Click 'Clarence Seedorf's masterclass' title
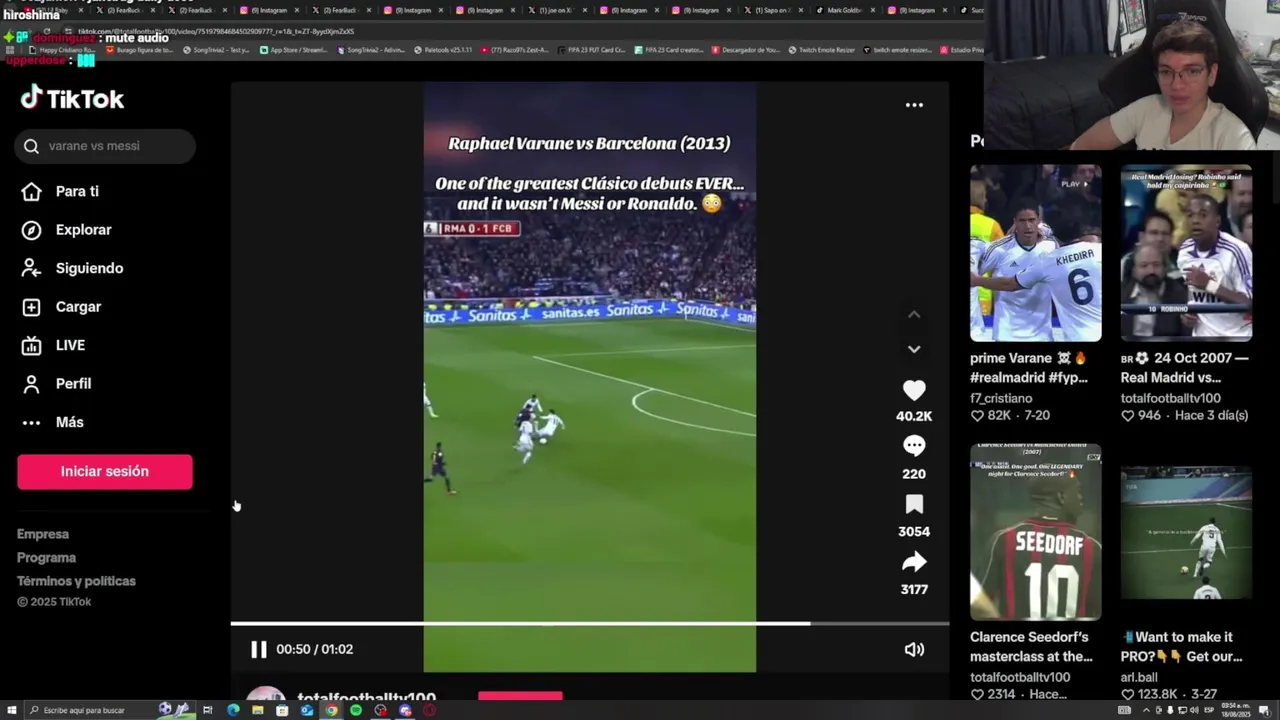1280x720 pixels. [x=1031, y=647]
